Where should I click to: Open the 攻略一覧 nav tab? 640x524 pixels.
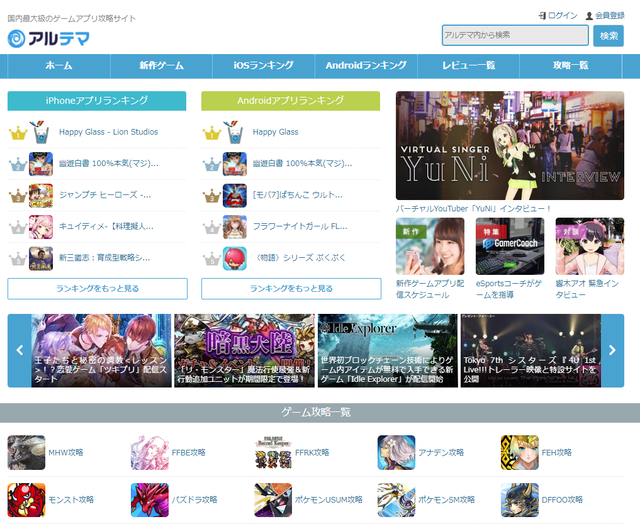tap(571, 65)
